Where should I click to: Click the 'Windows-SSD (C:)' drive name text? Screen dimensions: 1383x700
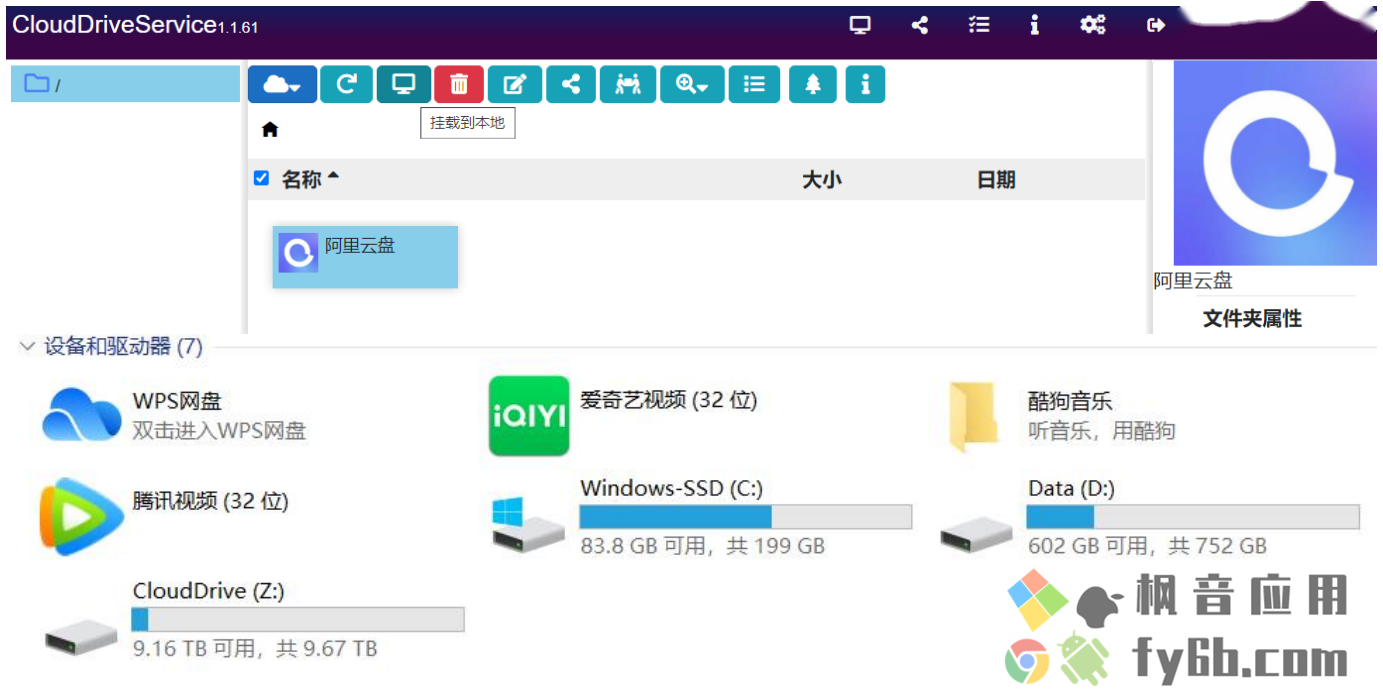tap(672, 489)
